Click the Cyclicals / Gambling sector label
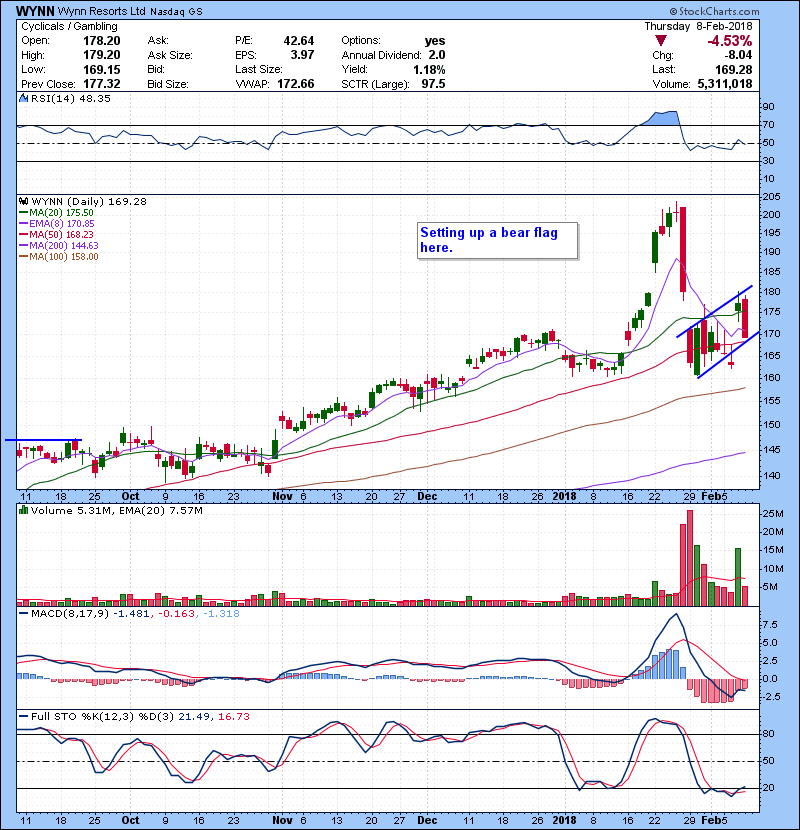 (69, 26)
